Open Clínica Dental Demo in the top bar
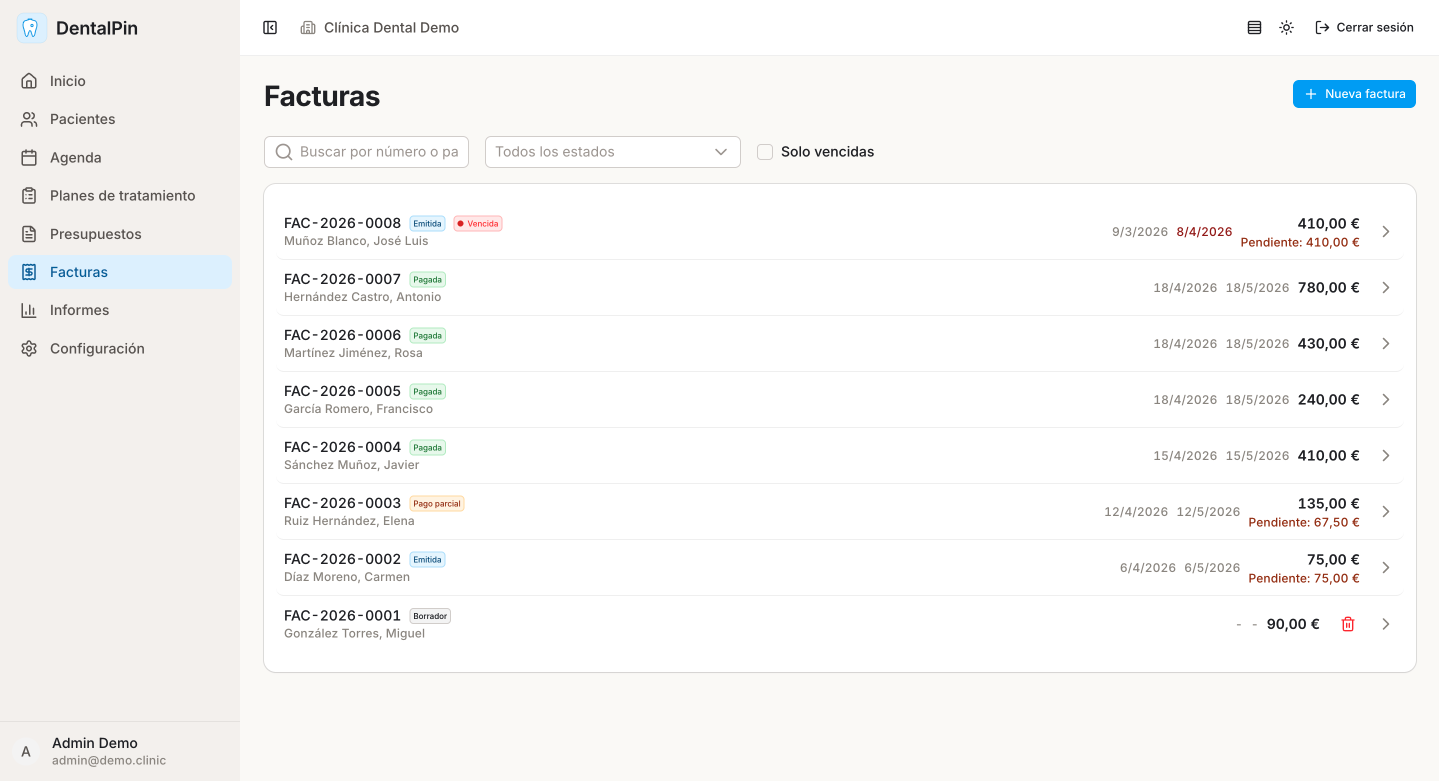The height and width of the screenshot is (781, 1439). (380, 27)
